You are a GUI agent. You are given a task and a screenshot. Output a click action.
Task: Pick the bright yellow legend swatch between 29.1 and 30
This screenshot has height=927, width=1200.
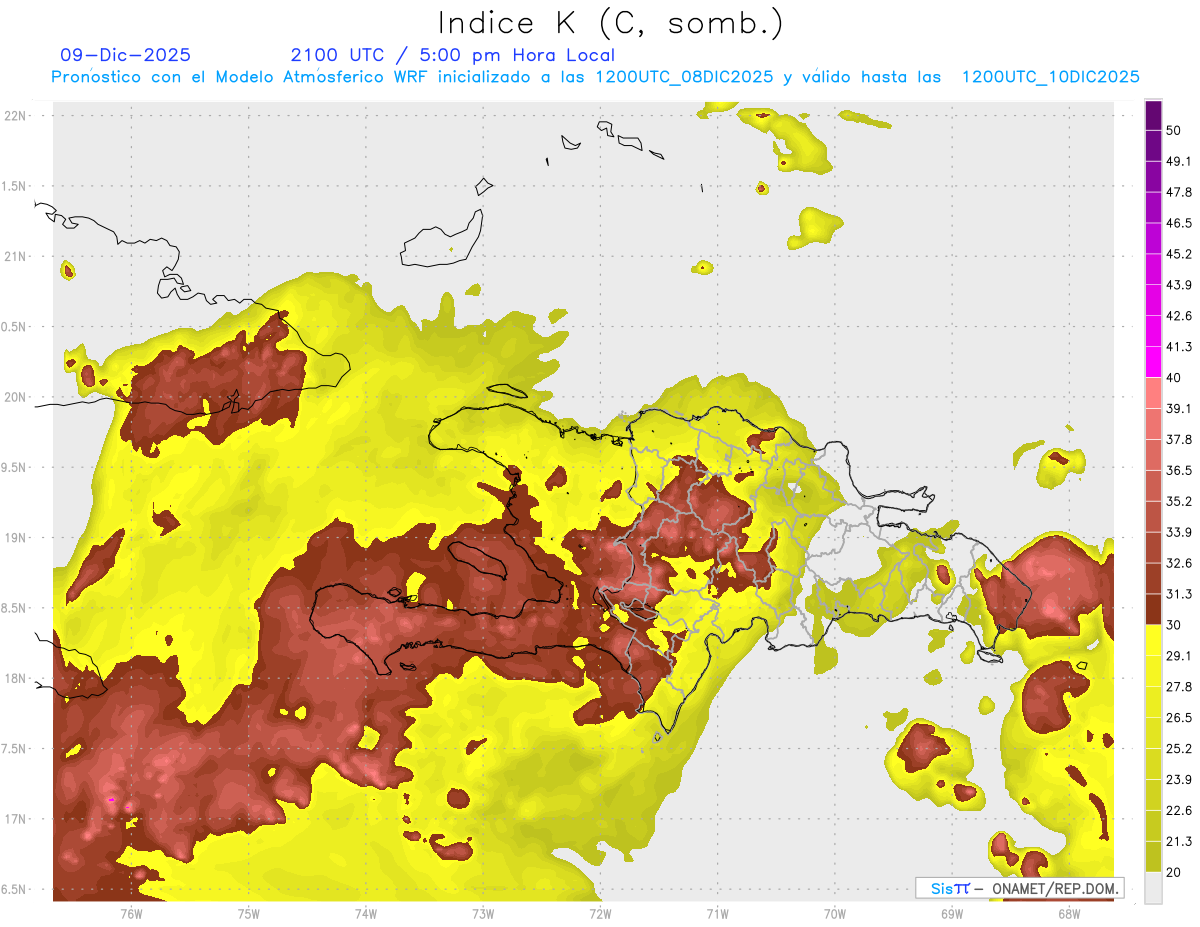[x=1153, y=640]
